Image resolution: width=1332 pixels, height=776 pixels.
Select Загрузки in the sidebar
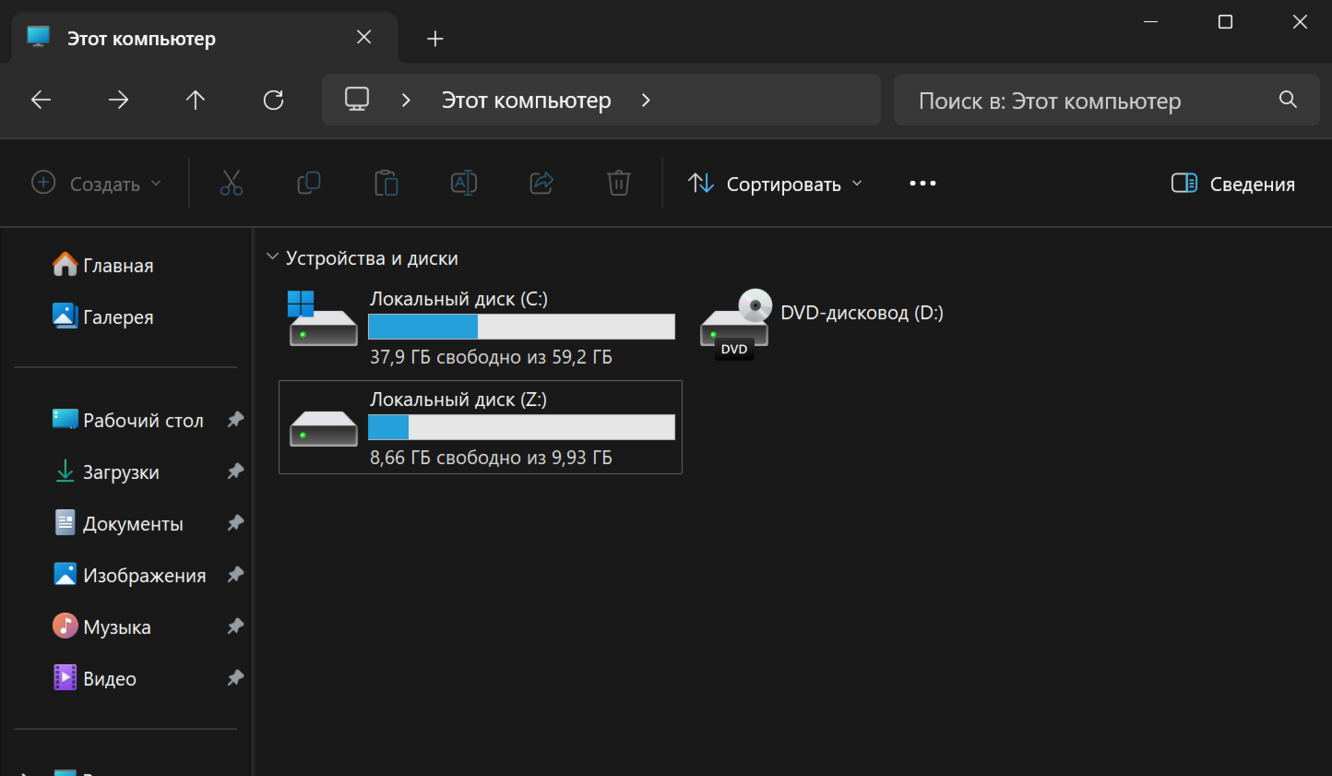120,472
